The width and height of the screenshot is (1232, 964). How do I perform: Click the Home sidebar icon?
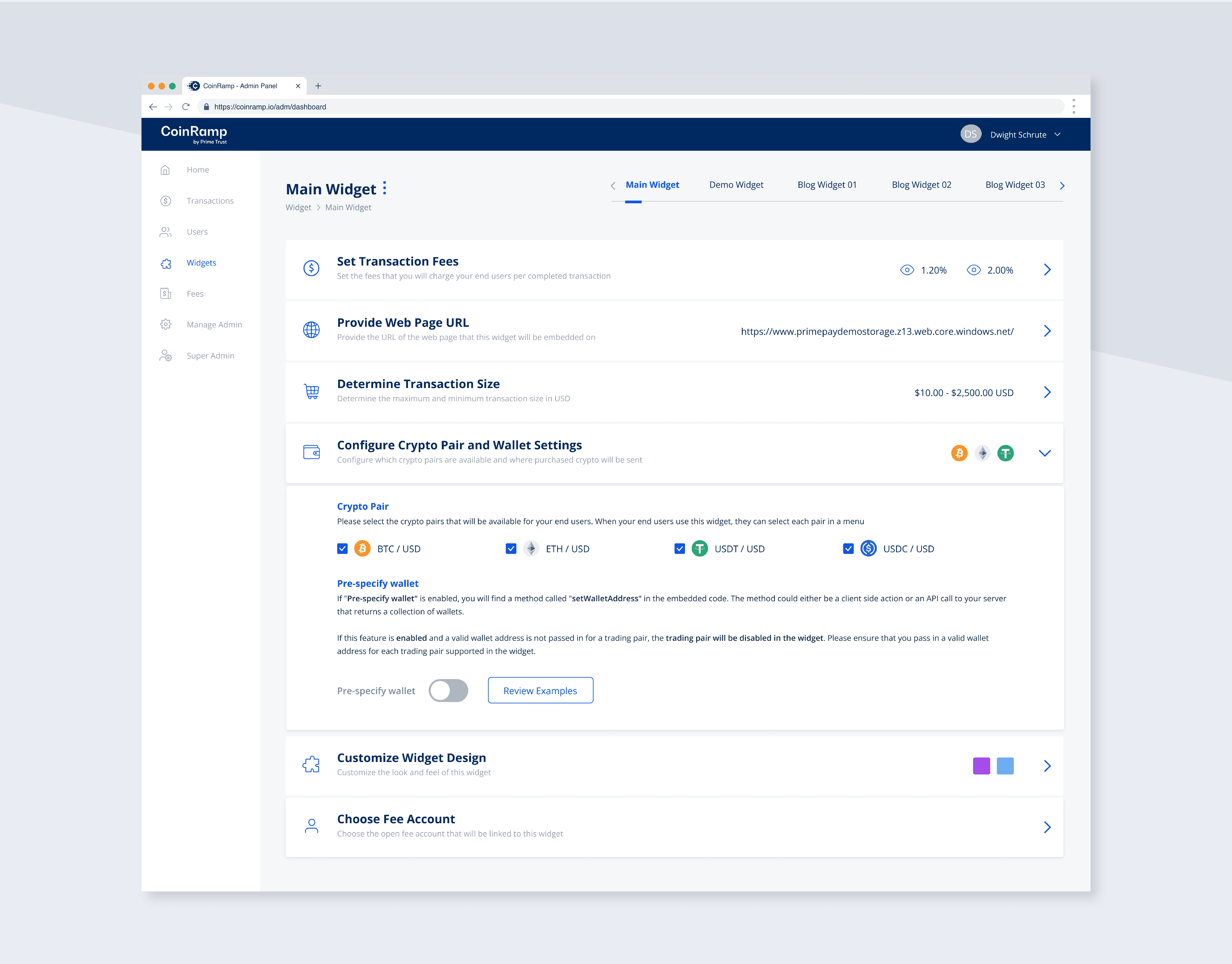(x=165, y=170)
